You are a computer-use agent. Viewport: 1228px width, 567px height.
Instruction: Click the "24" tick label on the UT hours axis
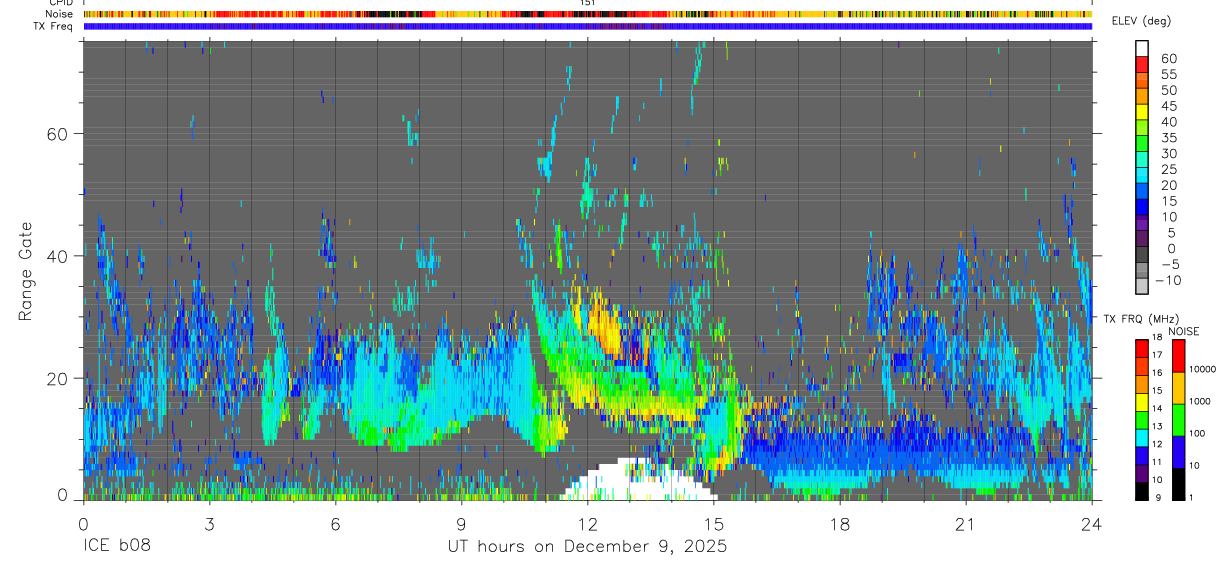click(x=1091, y=524)
